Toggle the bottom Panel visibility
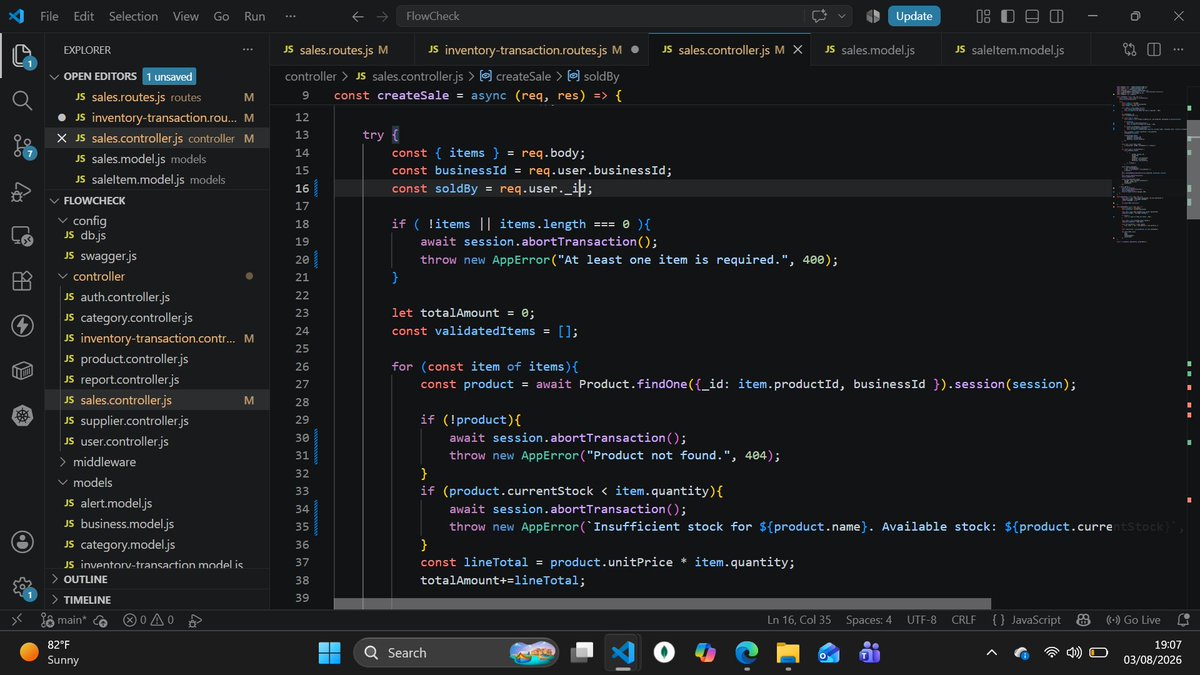This screenshot has height=675, width=1200. (x=1031, y=16)
